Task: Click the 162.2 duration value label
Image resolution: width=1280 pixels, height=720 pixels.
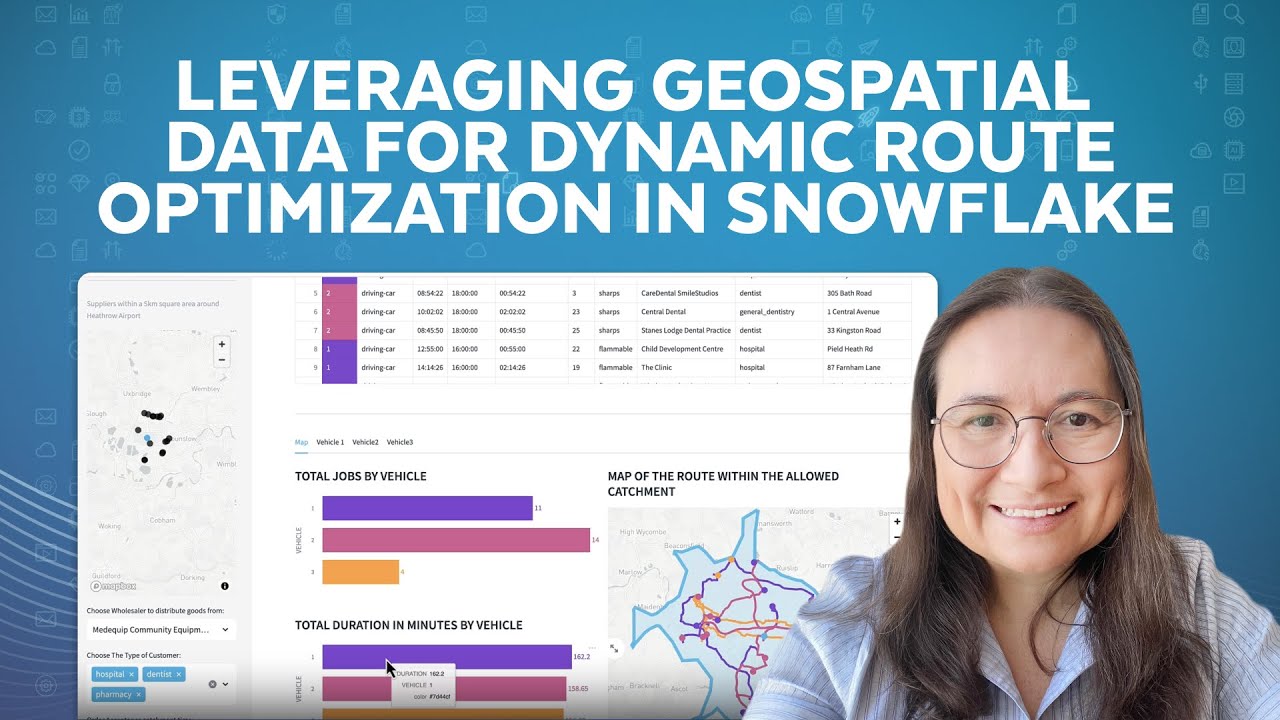Action: tap(582, 657)
